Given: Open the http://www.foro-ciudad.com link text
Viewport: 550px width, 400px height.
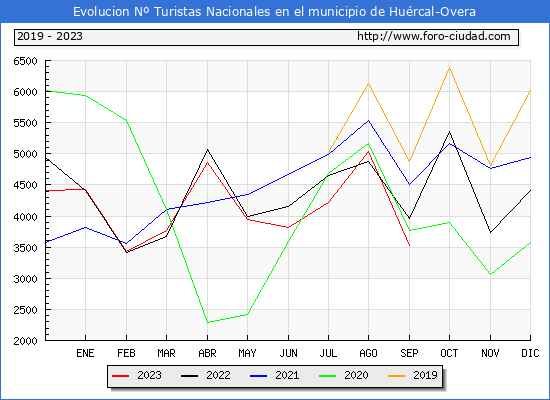Looking at the screenshot, I should [434, 36].
